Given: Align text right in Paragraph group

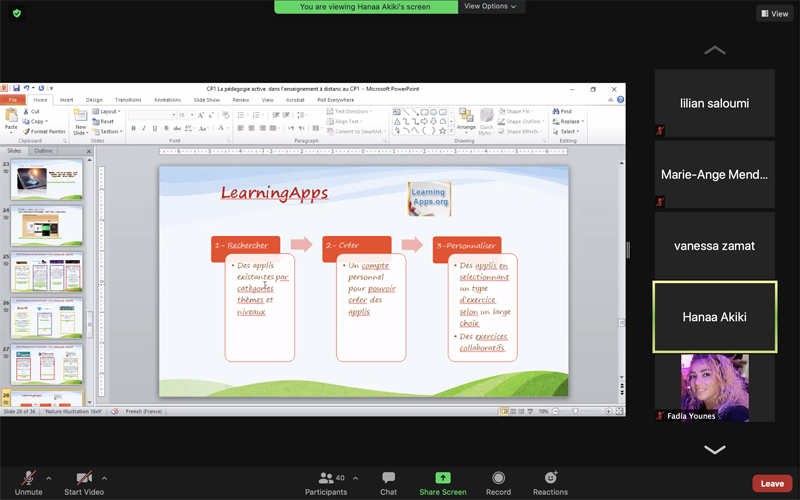Looking at the screenshot, I should [262, 128].
